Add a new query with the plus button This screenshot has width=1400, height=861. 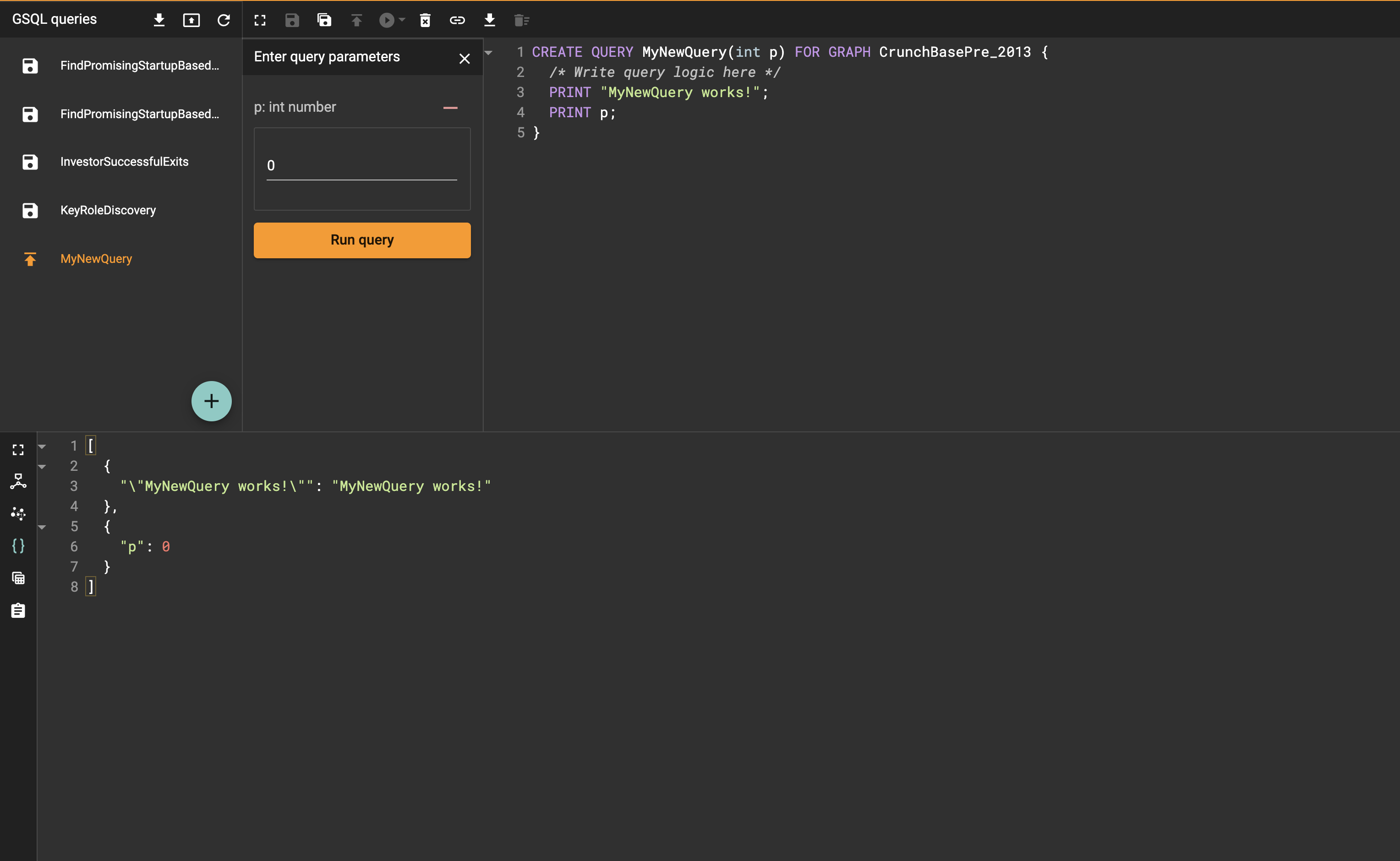tap(211, 401)
